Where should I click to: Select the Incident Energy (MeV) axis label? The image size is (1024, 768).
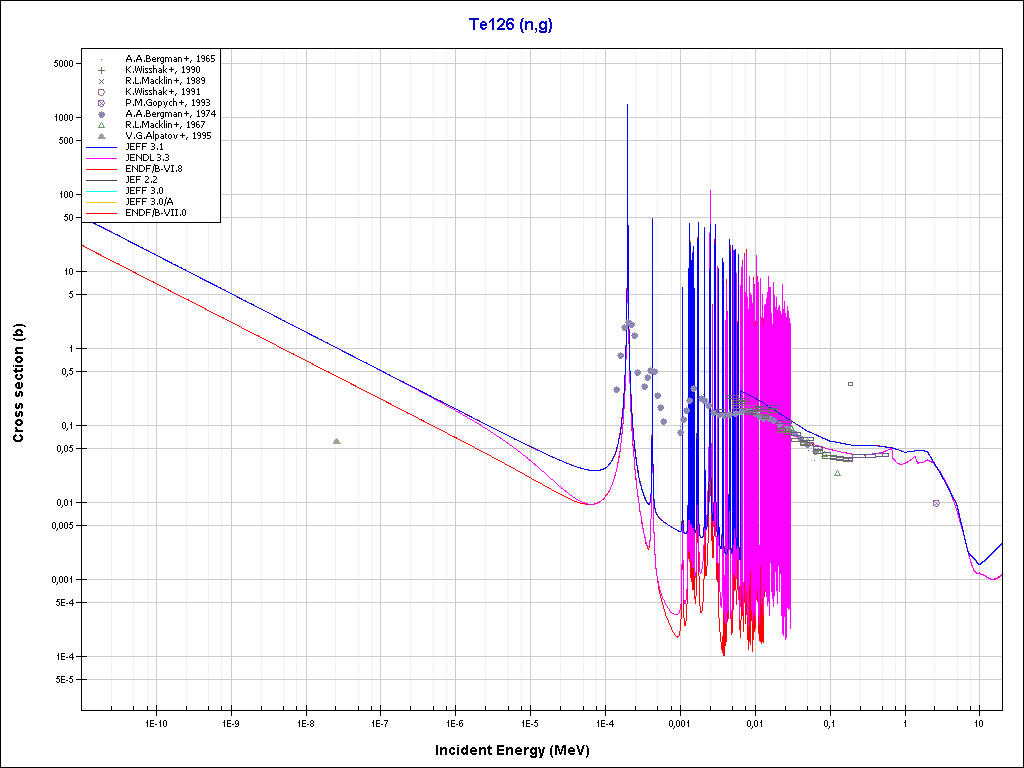point(511,749)
